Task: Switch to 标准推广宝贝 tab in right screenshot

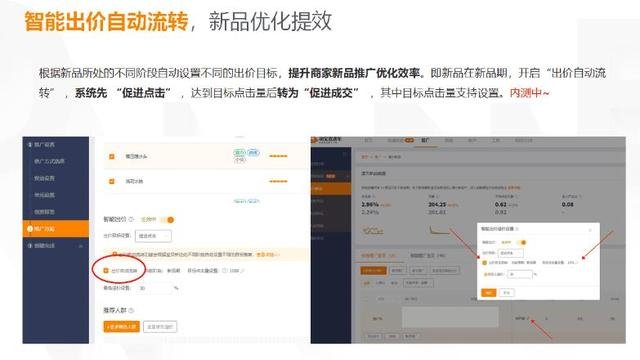Action: coord(378,256)
